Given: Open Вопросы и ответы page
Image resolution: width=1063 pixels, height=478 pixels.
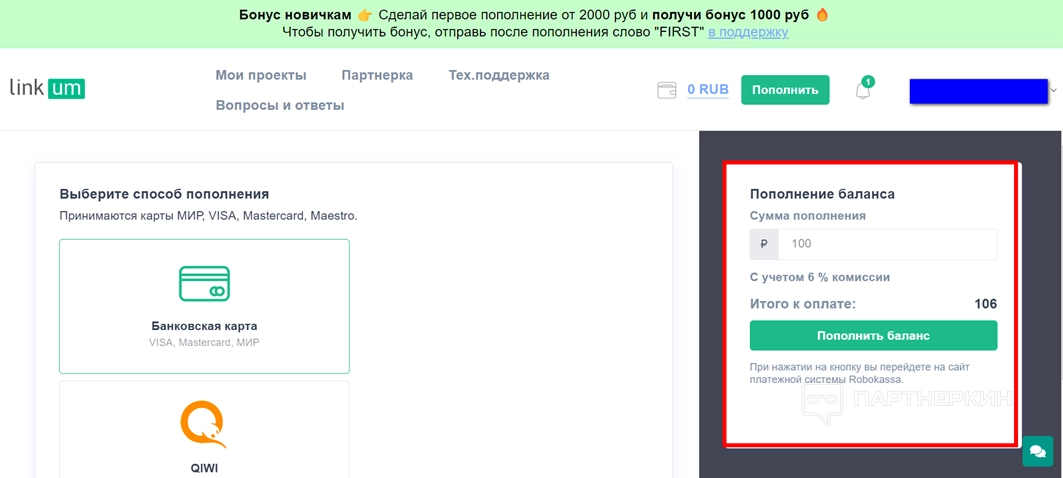Looking at the screenshot, I should [280, 105].
